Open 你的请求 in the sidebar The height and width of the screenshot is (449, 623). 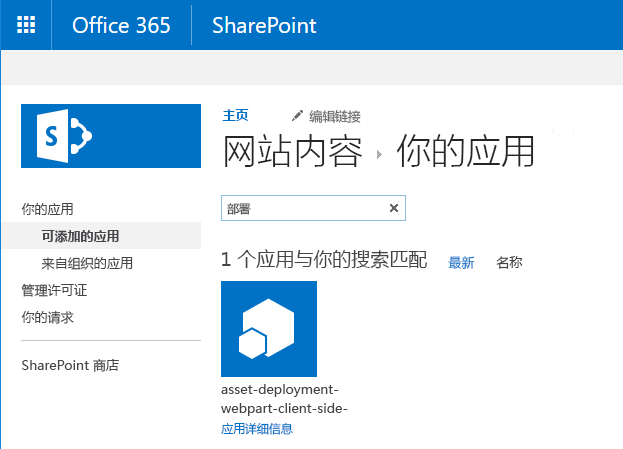point(47,318)
